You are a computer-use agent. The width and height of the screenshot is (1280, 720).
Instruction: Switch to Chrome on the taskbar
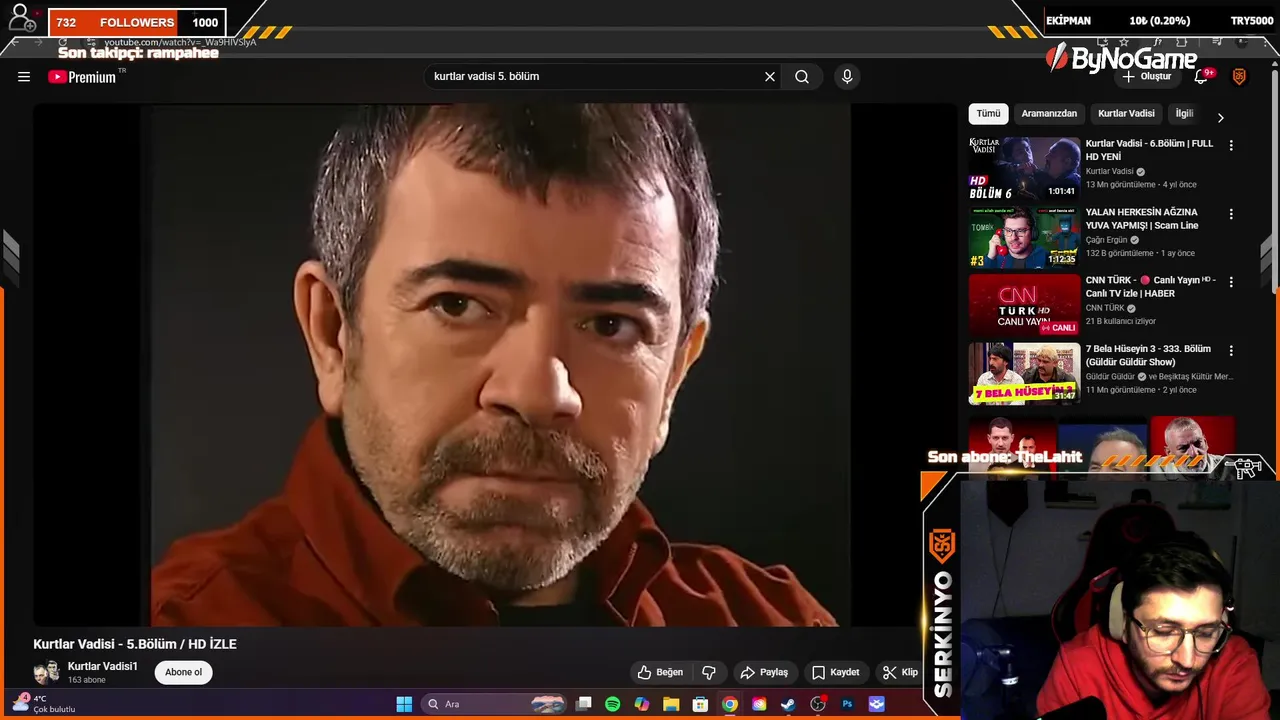click(x=730, y=704)
